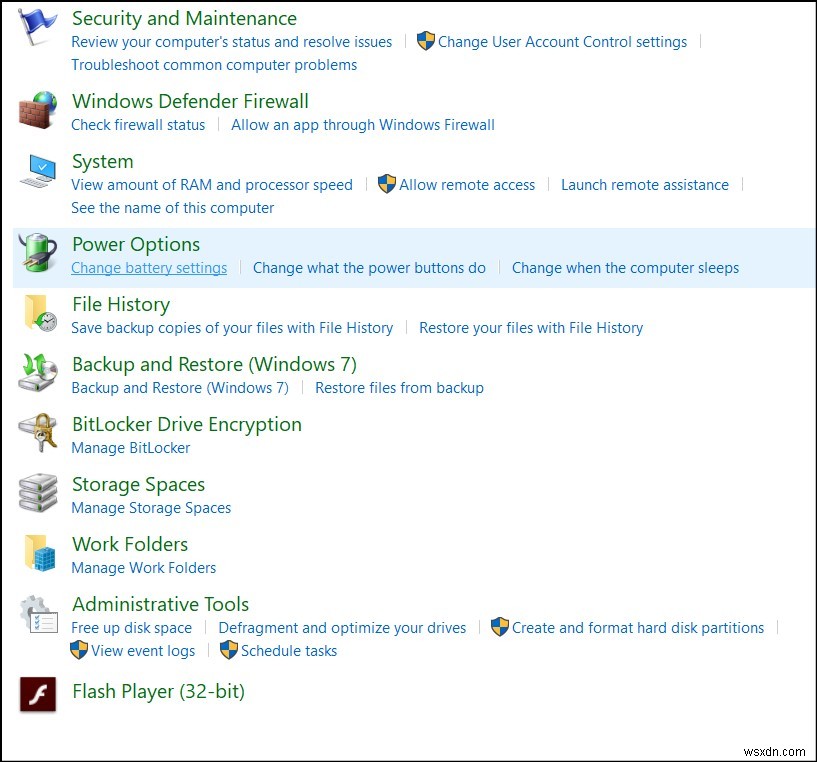This screenshot has height=762, width=817.
Task: Open the Work Folders heading
Action: tap(130, 544)
